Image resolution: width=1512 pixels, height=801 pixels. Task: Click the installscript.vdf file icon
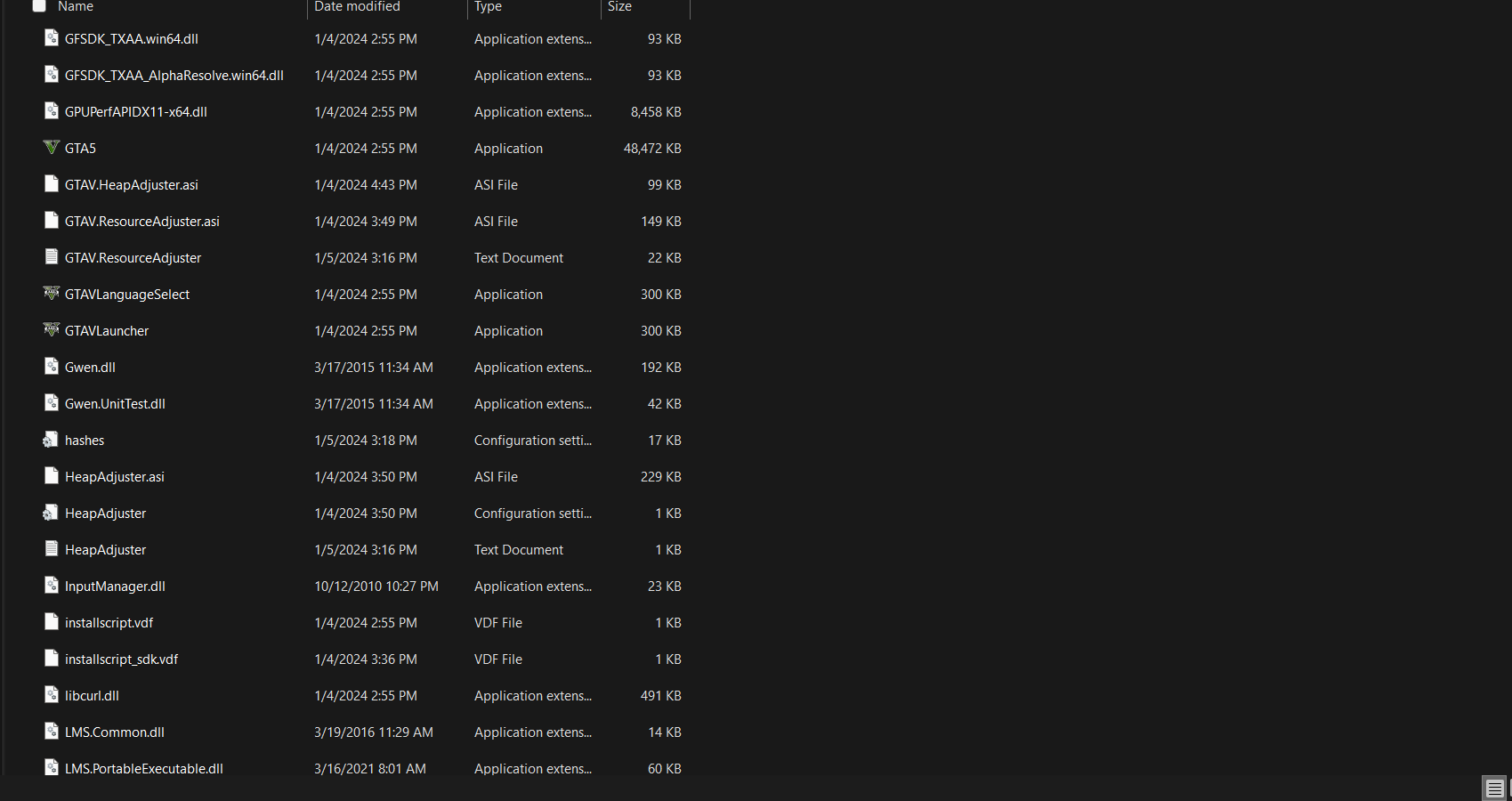52,622
